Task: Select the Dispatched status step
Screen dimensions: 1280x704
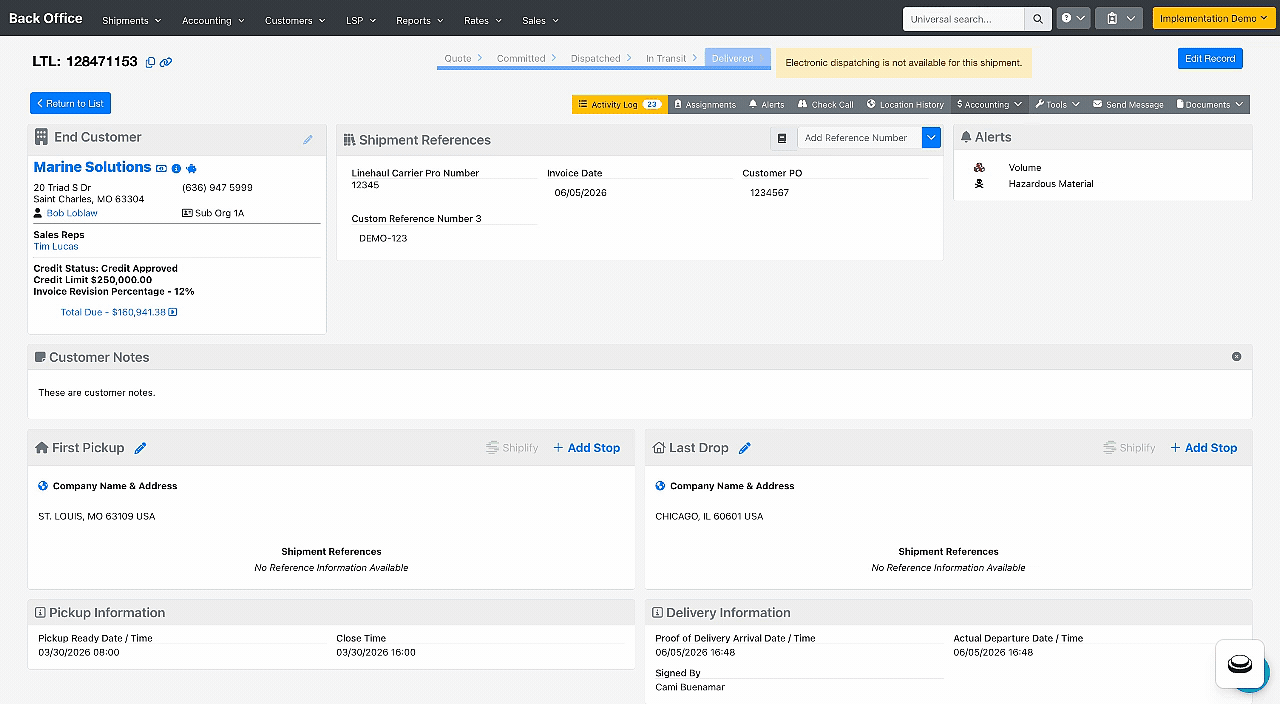Action: [x=596, y=58]
